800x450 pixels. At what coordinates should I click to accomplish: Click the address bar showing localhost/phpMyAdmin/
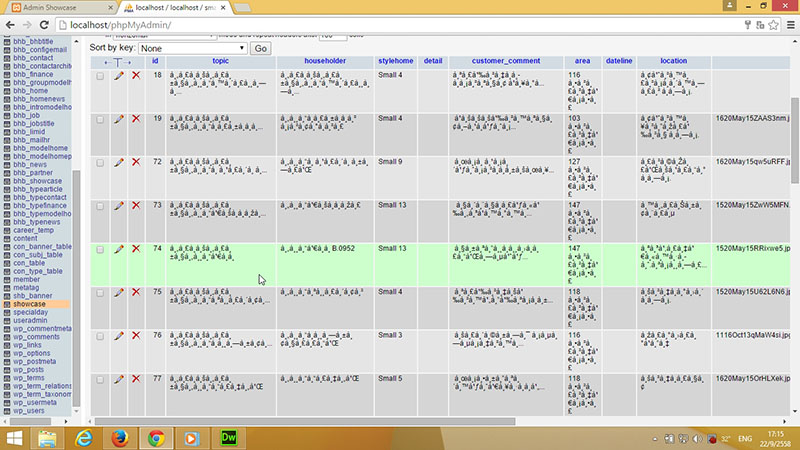click(x=398, y=24)
